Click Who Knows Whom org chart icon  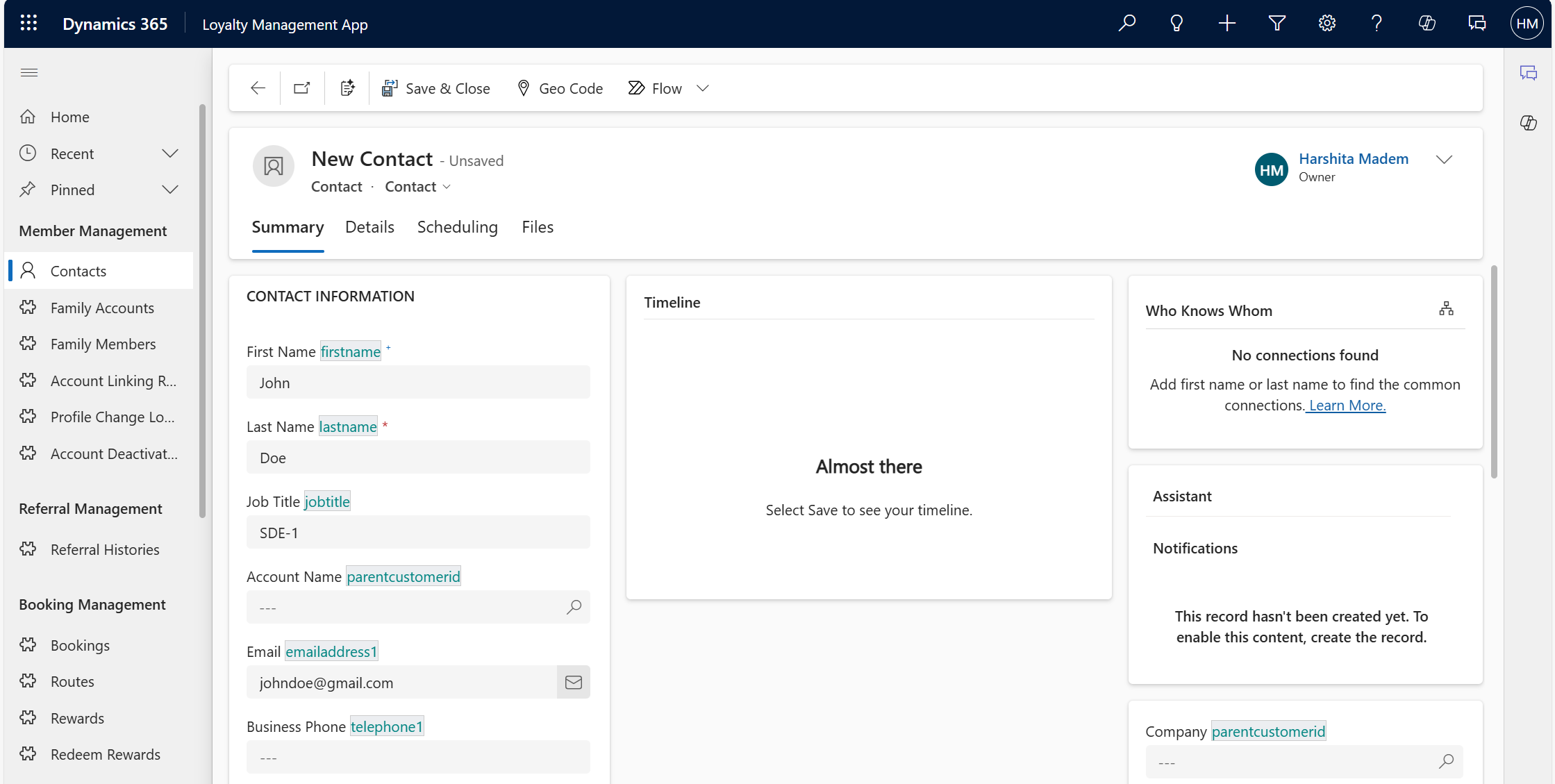[x=1446, y=309]
